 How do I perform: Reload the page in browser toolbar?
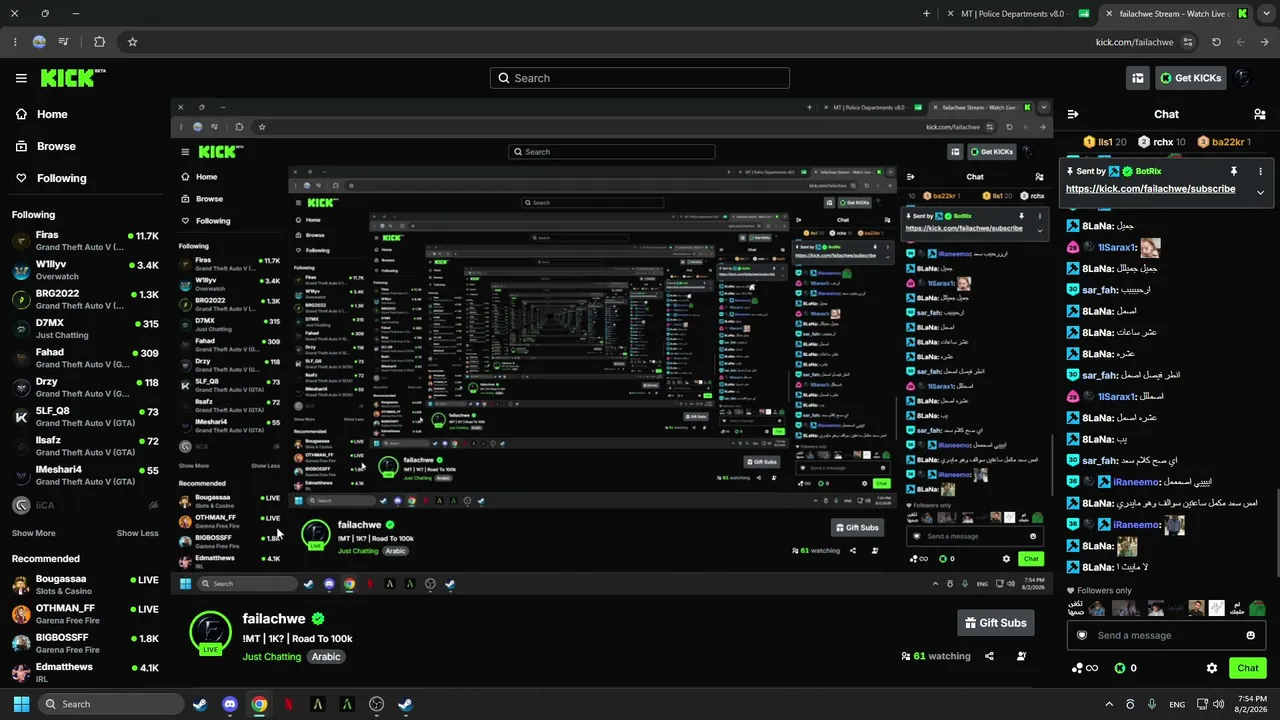[1216, 42]
